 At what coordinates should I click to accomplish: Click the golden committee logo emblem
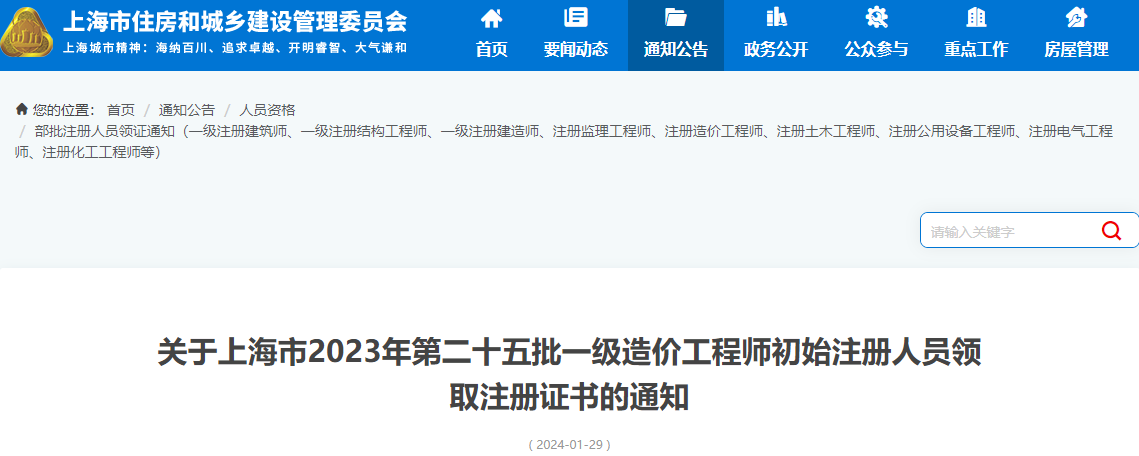[x=27, y=34]
